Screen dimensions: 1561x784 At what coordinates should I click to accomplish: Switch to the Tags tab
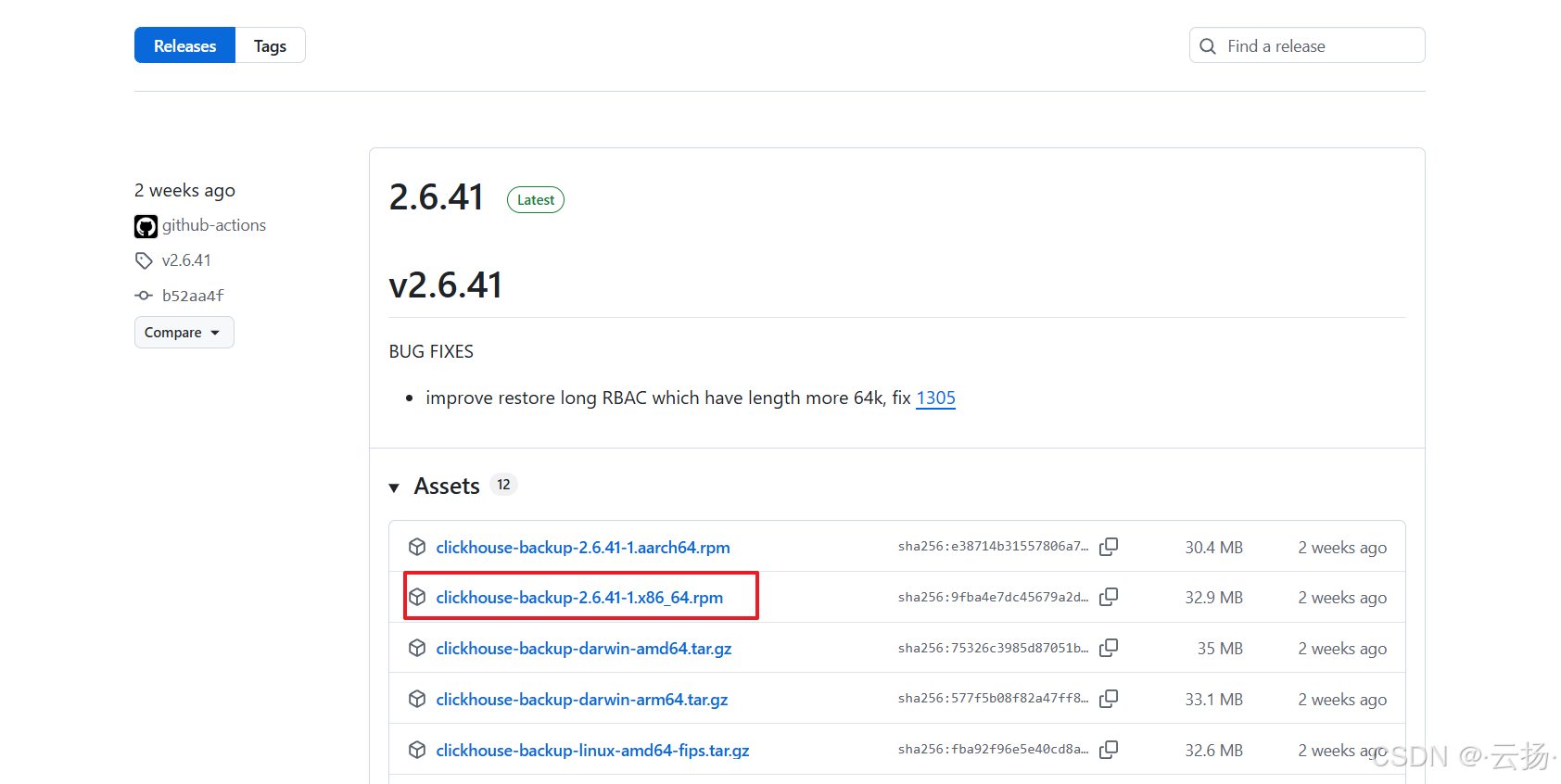tap(270, 45)
